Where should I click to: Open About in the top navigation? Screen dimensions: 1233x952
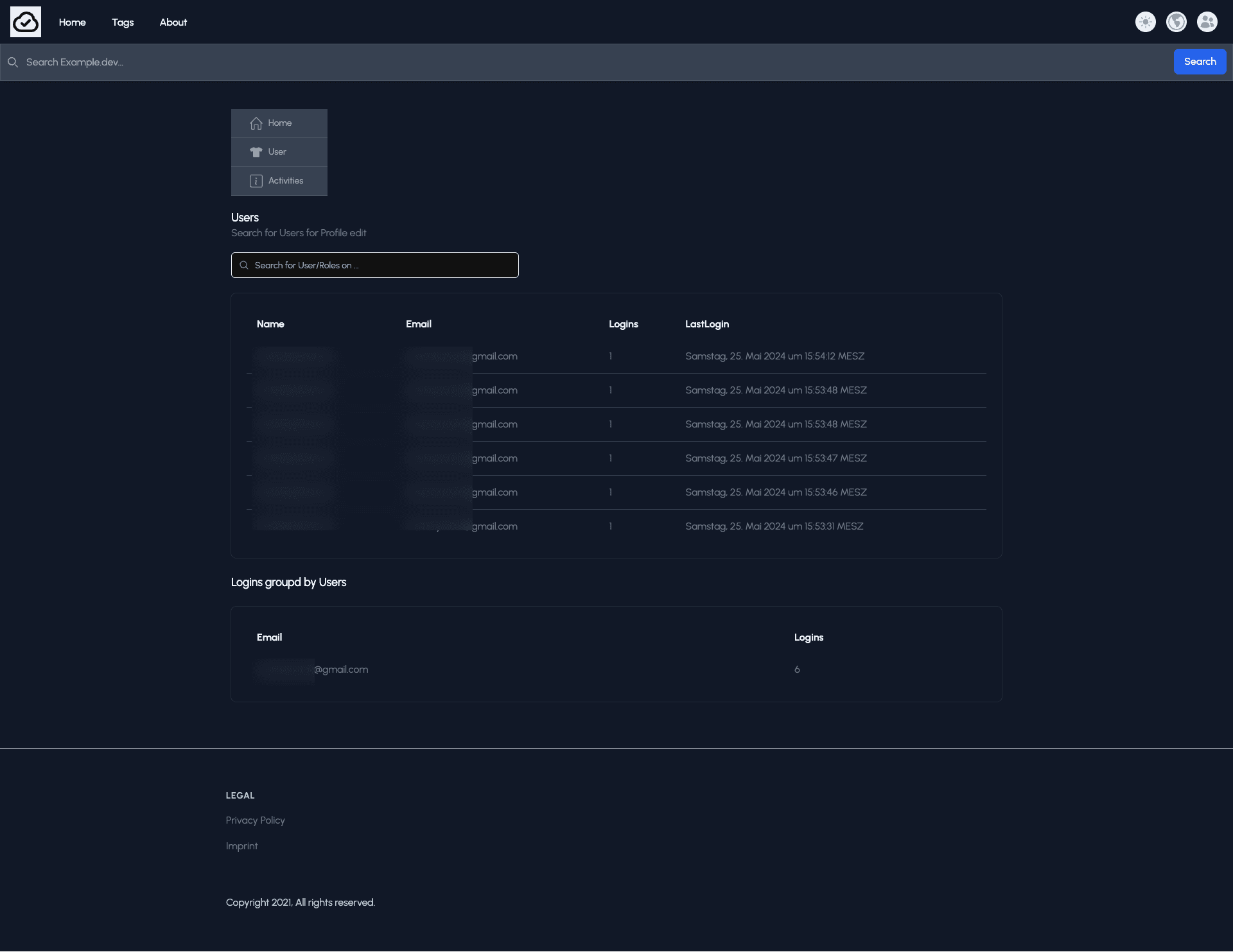tap(173, 22)
